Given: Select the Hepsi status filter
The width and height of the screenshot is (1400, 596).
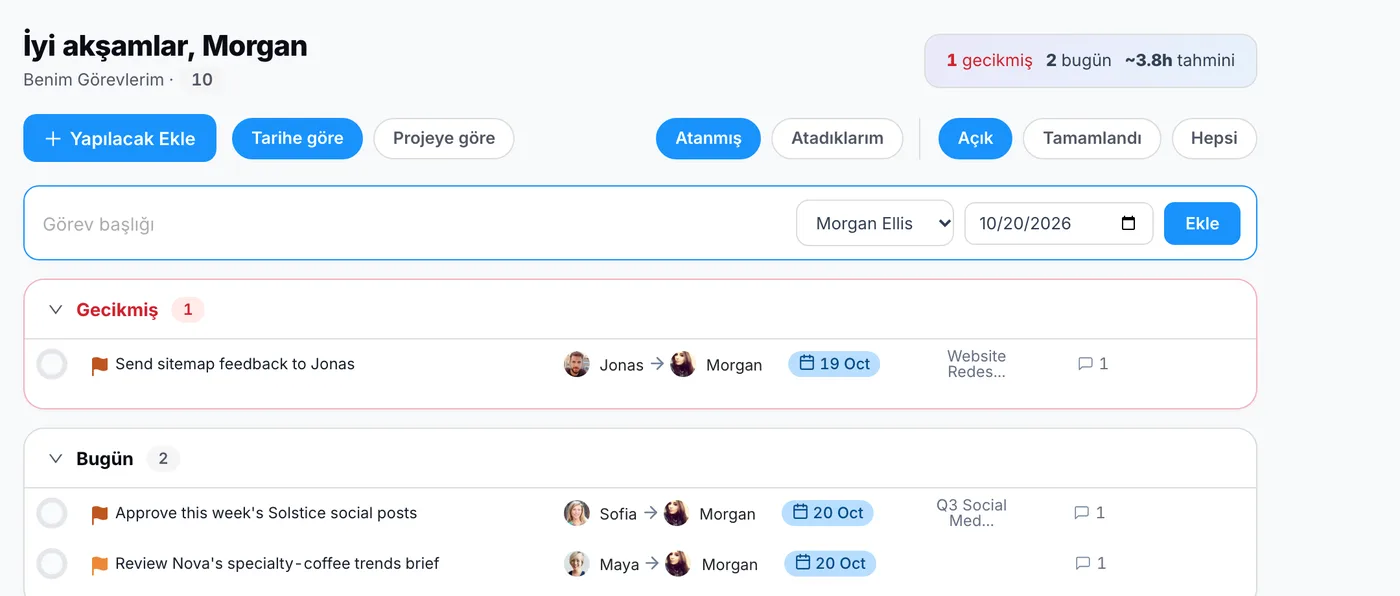Looking at the screenshot, I should pyautogui.click(x=1214, y=139).
